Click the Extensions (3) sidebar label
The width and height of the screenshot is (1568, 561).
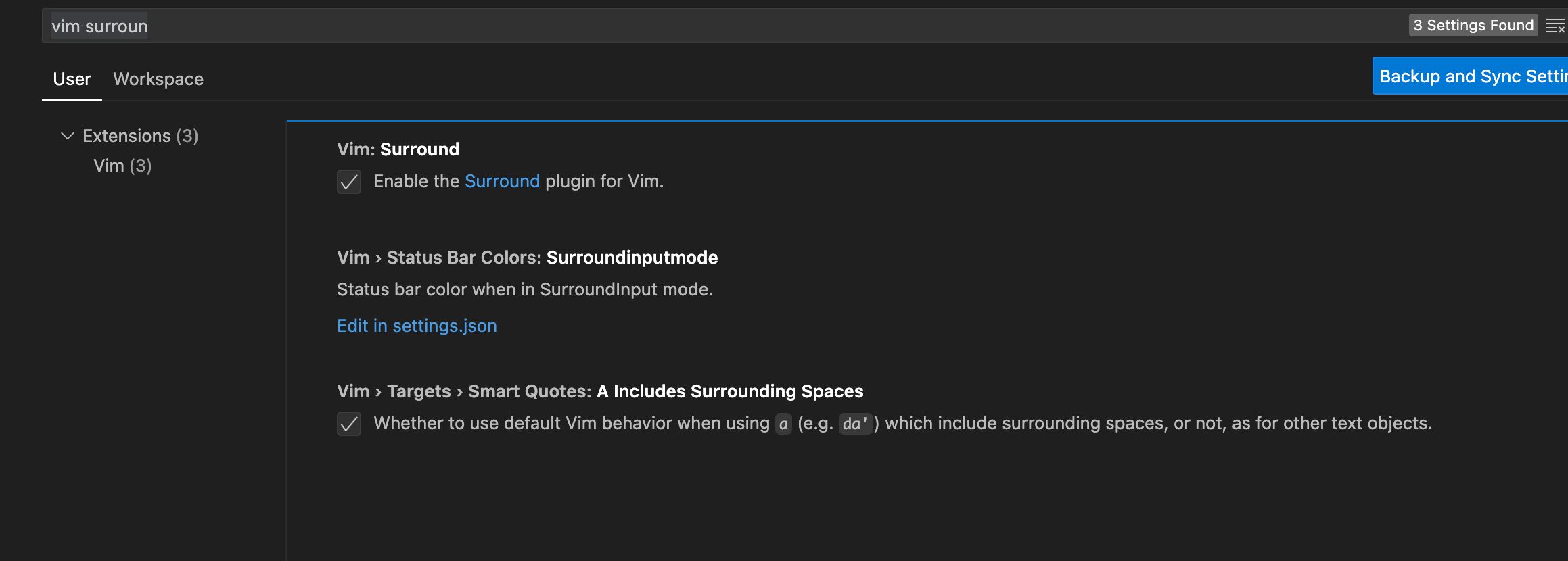(x=140, y=135)
